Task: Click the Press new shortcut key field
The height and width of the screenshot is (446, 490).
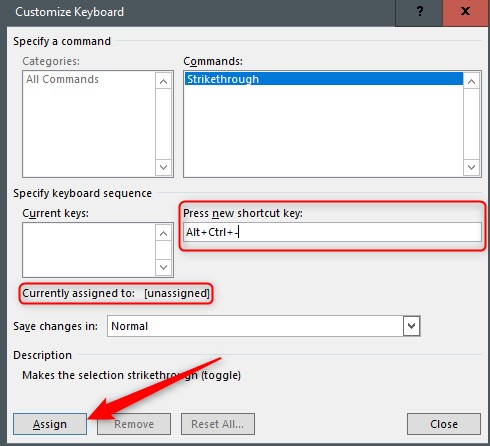Action: click(332, 232)
